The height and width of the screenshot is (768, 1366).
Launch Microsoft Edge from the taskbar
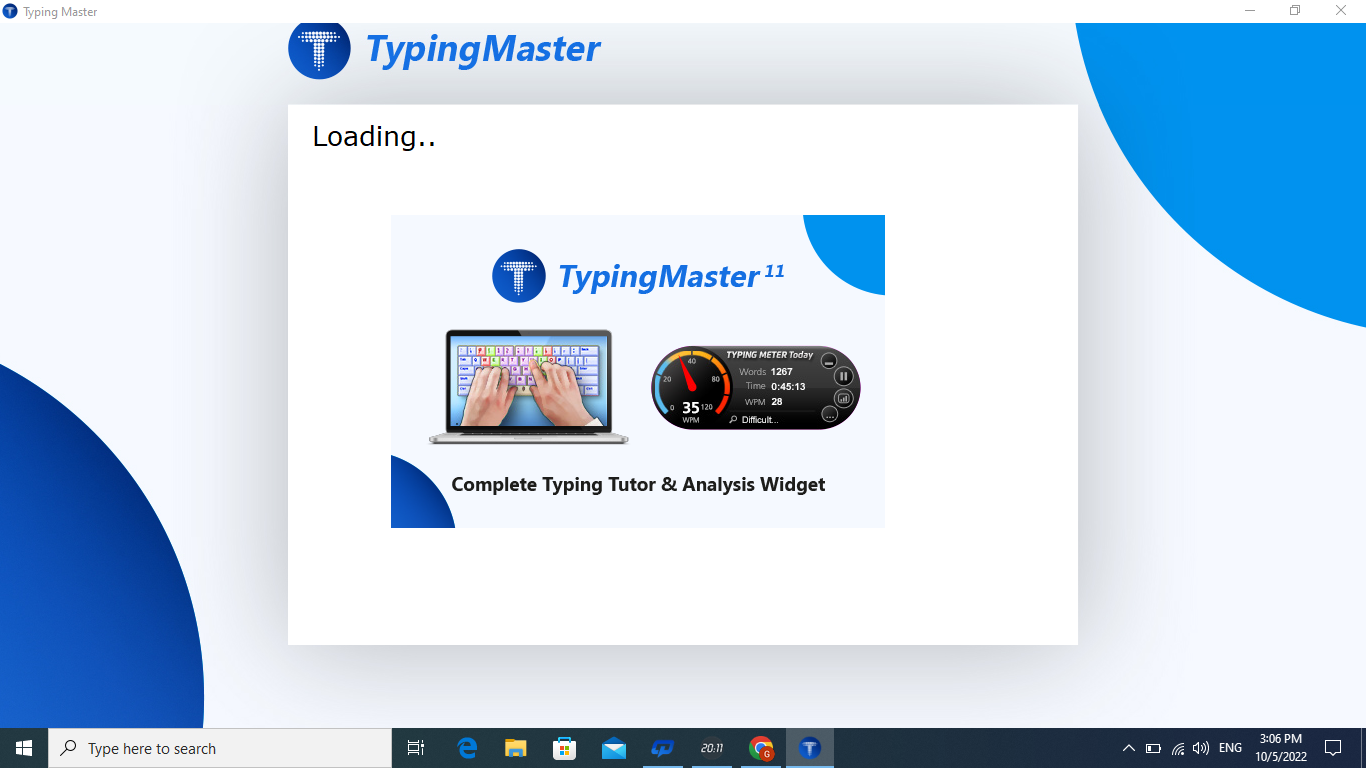[x=467, y=748]
